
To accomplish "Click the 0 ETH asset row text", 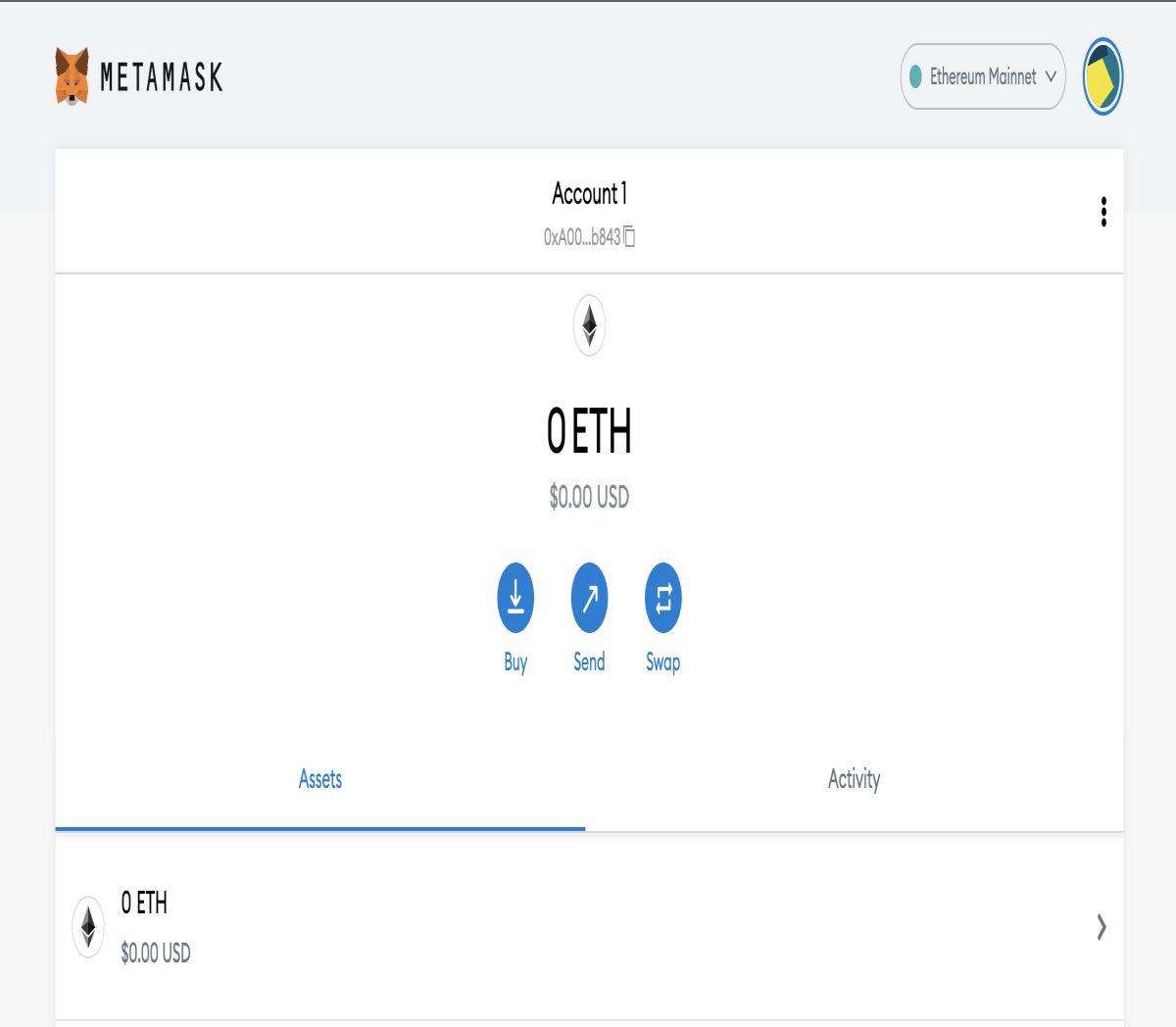I will tap(144, 903).
